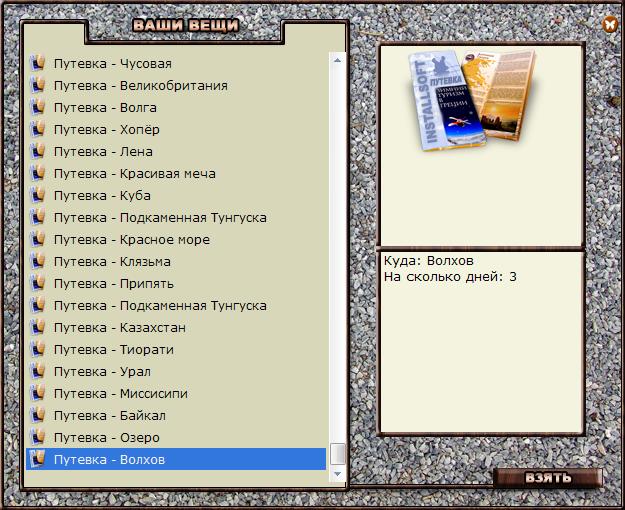
Task: Click the voucher icon beside Припять
Action: pos(37,283)
